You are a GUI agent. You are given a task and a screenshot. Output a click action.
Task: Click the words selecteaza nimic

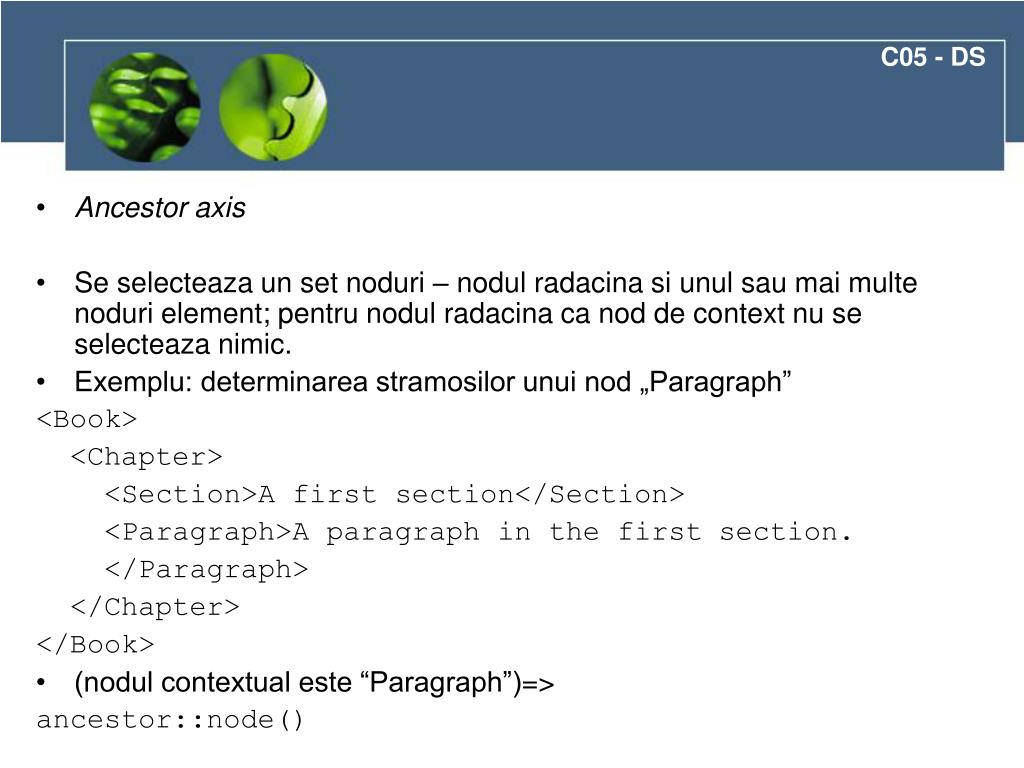tap(183, 345)
